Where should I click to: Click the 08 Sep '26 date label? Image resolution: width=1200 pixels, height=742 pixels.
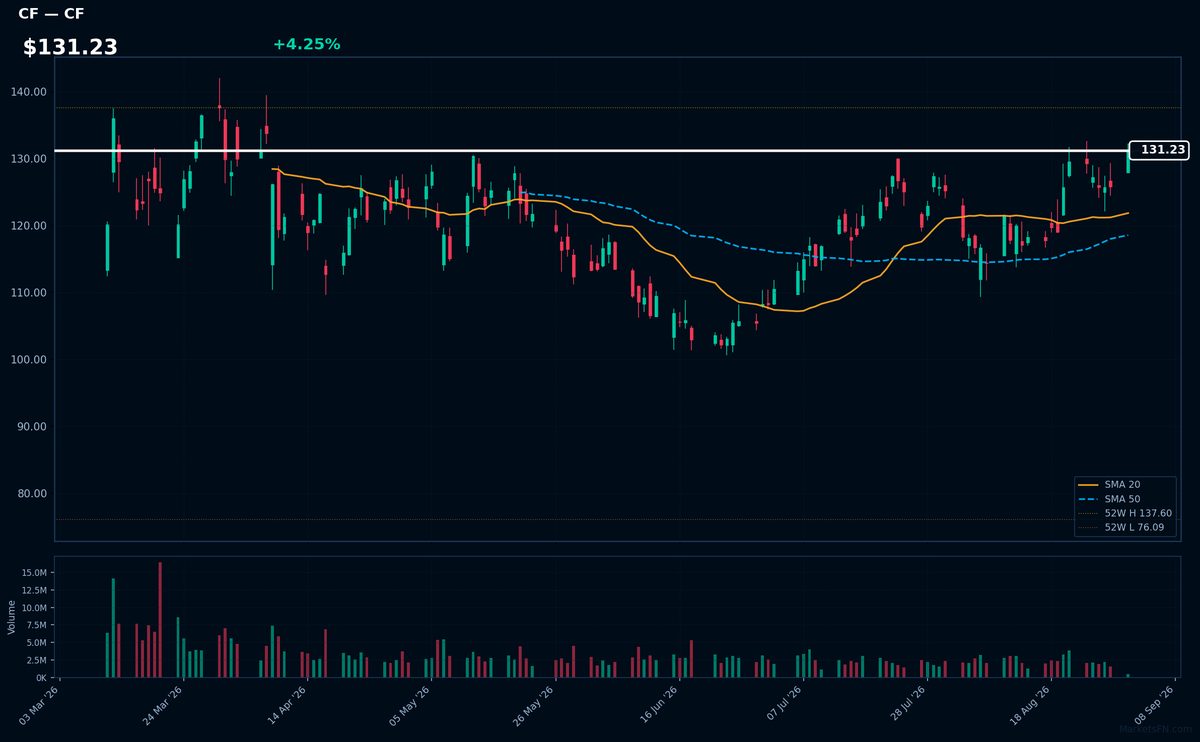[x=1154, y=705]
